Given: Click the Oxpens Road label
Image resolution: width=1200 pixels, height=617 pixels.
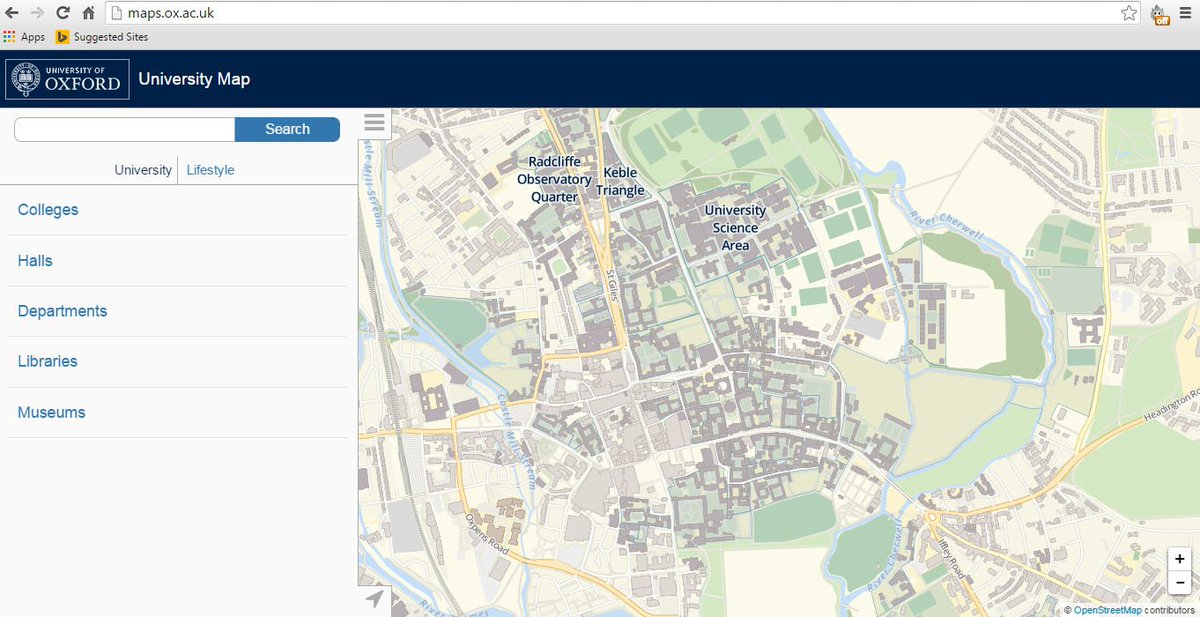Looking at the screenshot, I should pos(487,535).
